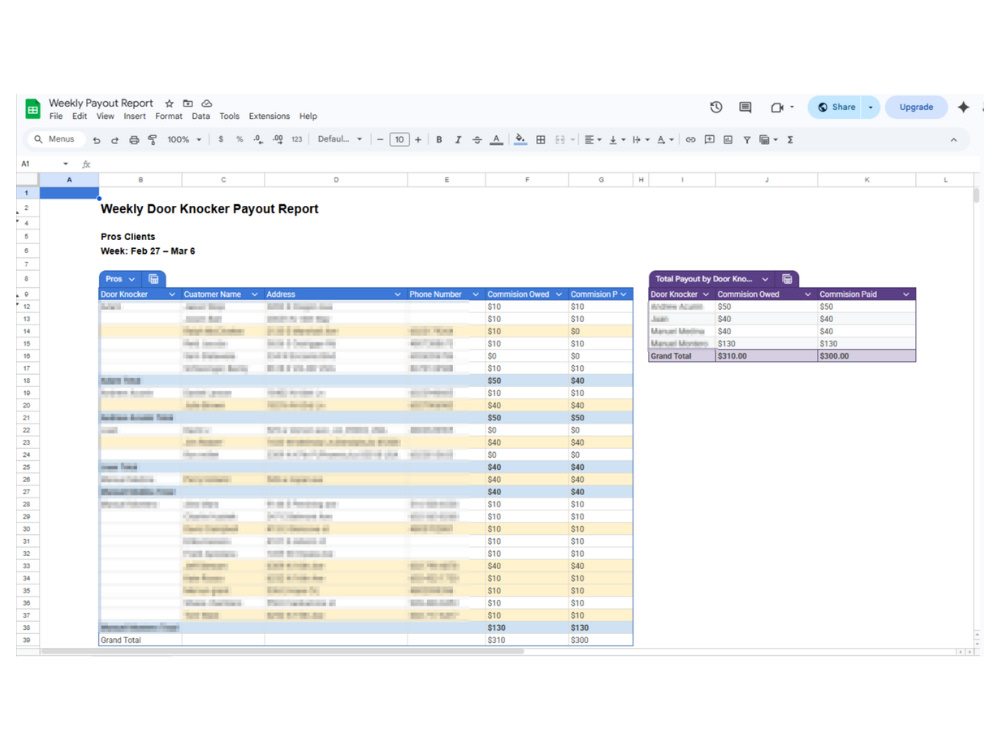1000x750 pixels.
Task: Click the move to folder icon
Action: (x=188, y=103)
